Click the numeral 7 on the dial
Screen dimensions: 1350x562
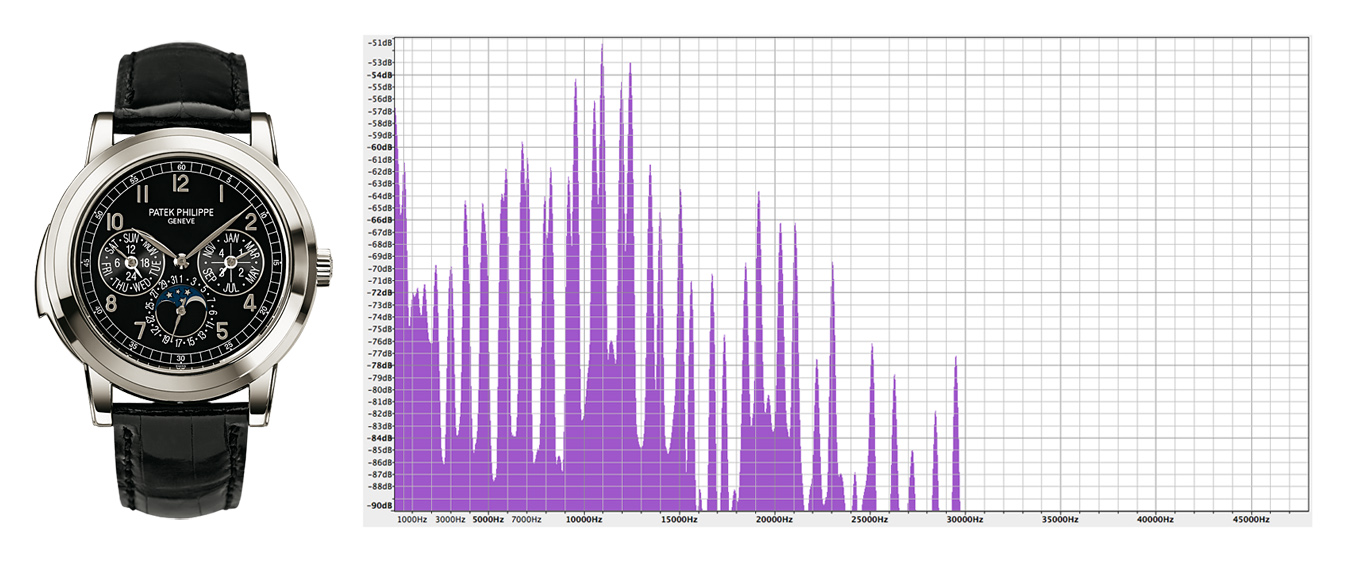tap(139, 332)
